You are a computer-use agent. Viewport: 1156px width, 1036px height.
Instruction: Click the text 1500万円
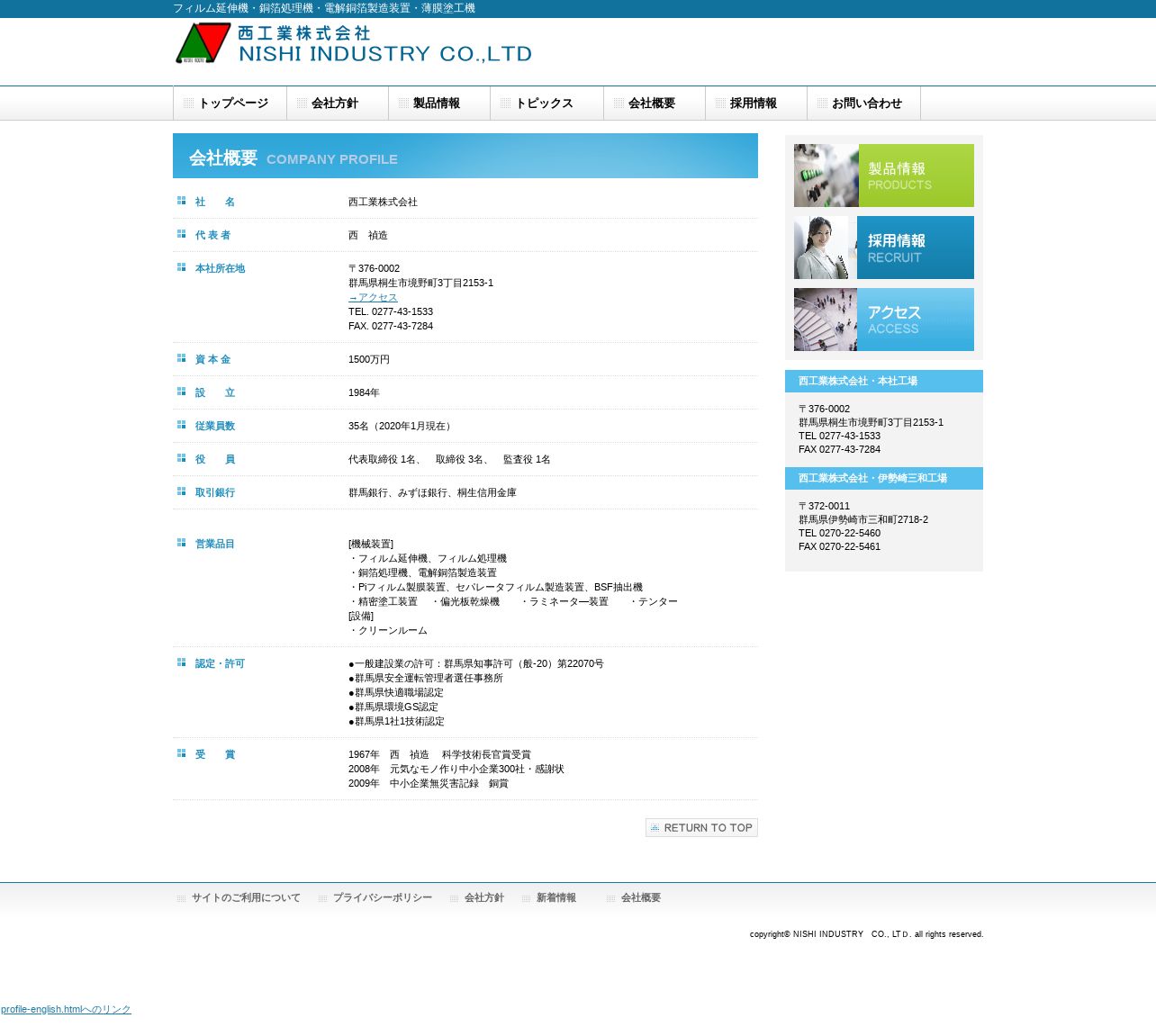(369, 359)
